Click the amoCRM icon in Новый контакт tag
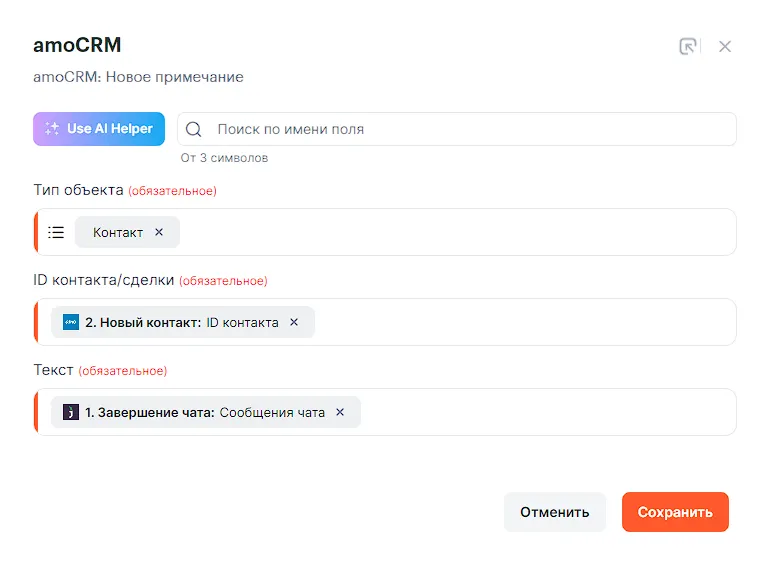The width and height of the screenshot is (773, 564). [71, 322]
